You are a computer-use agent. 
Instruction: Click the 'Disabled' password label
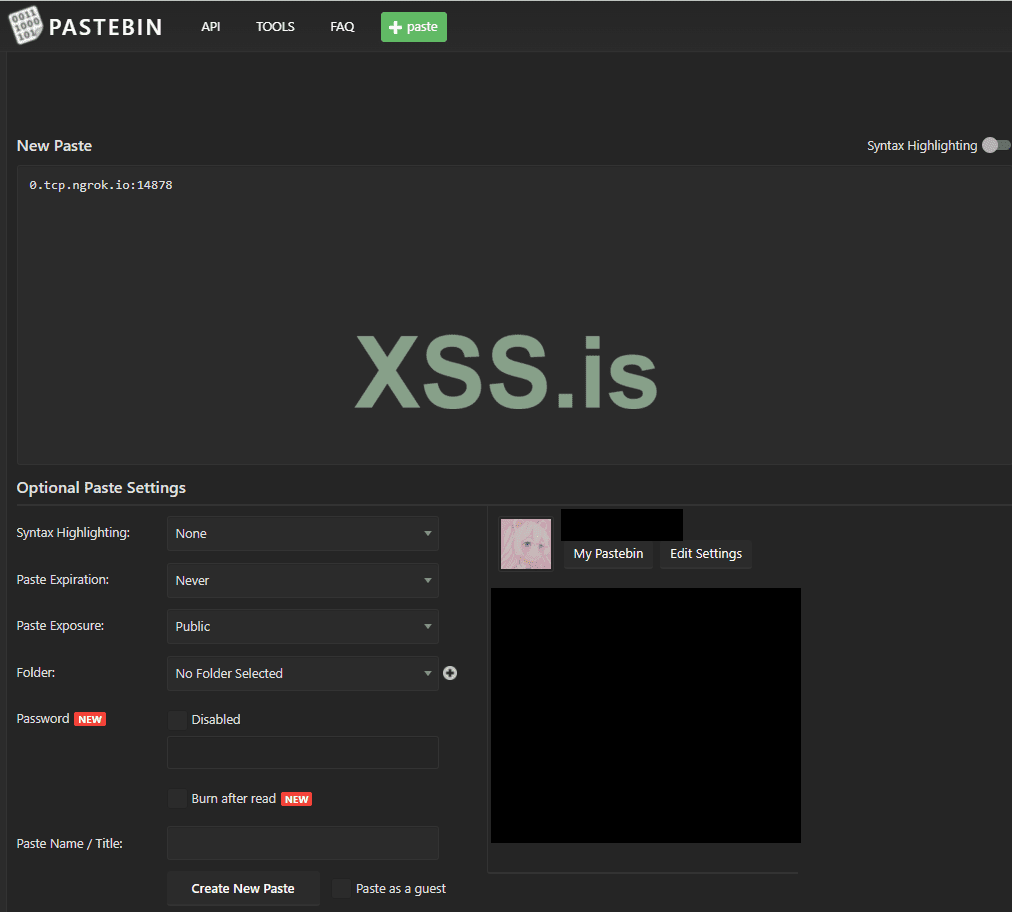click(x=216, y=720)
